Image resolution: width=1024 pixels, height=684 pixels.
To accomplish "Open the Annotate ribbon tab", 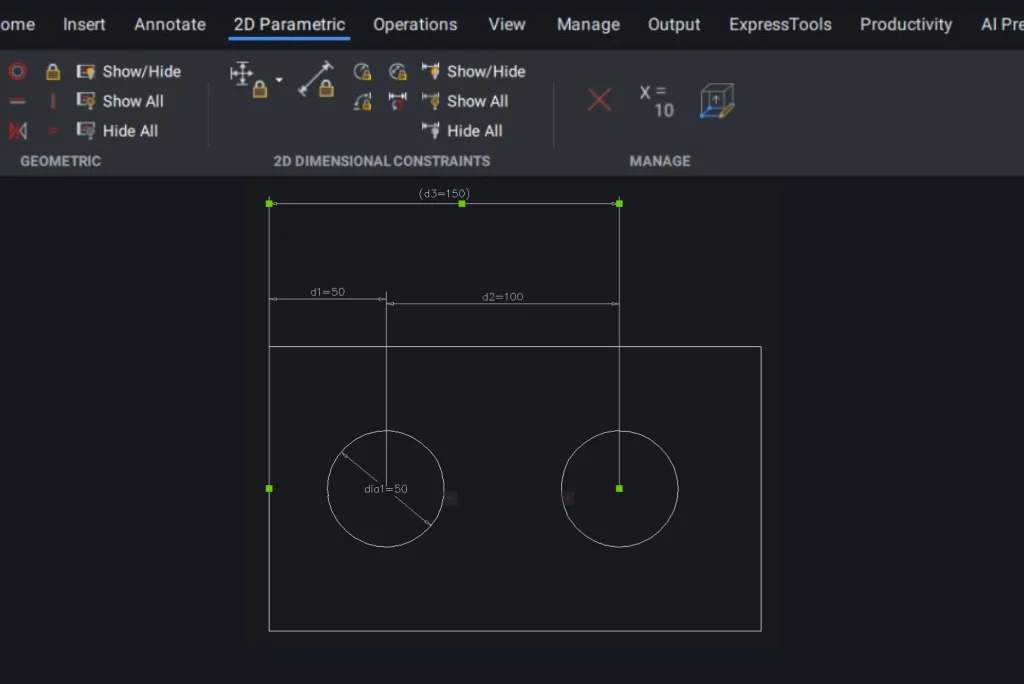I will point(170,25).
